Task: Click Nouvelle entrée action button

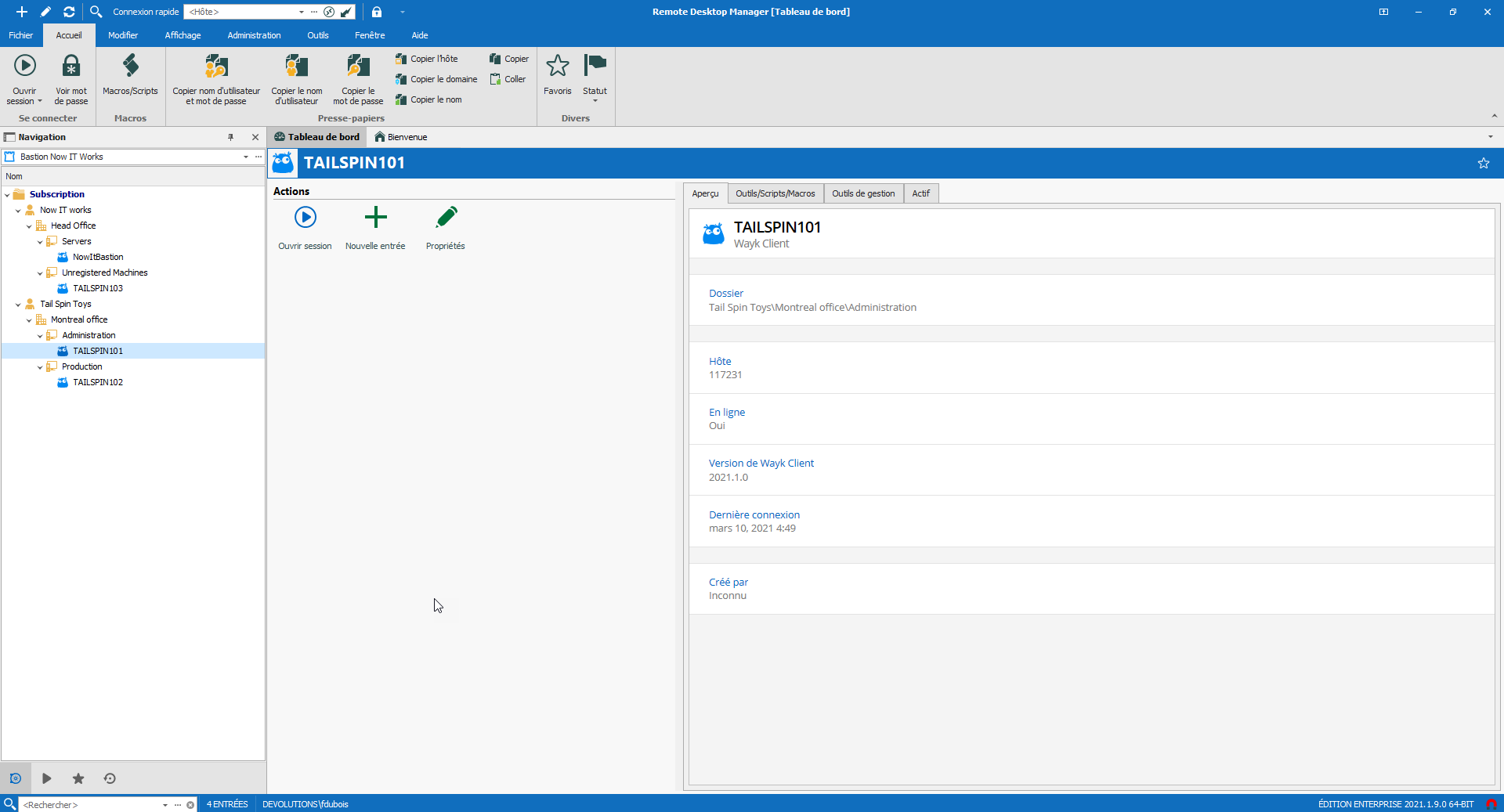Action: click(375, 228)
